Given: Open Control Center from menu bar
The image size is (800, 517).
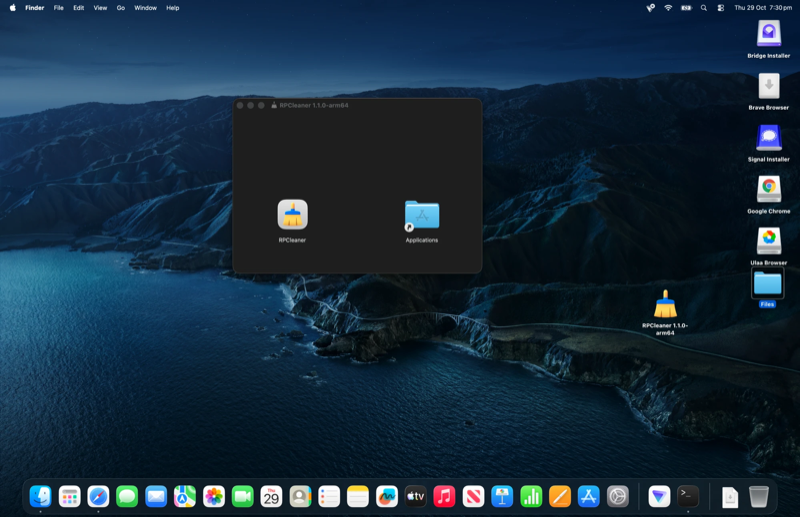Looking at the screenshot, I should [x=721, y=8].
